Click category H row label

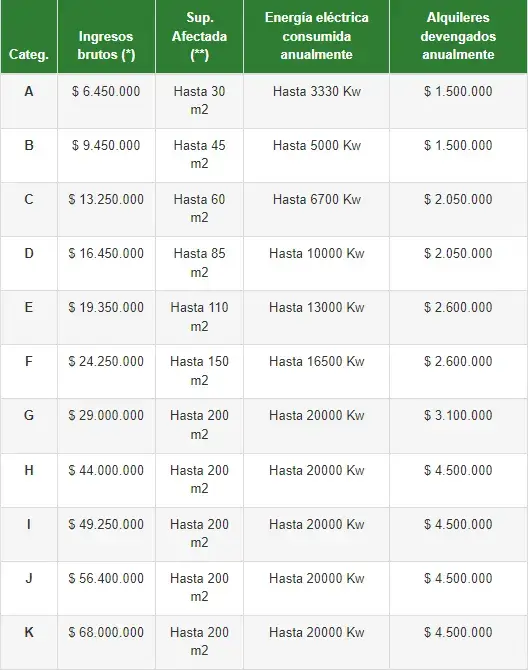tap(29, 470)
